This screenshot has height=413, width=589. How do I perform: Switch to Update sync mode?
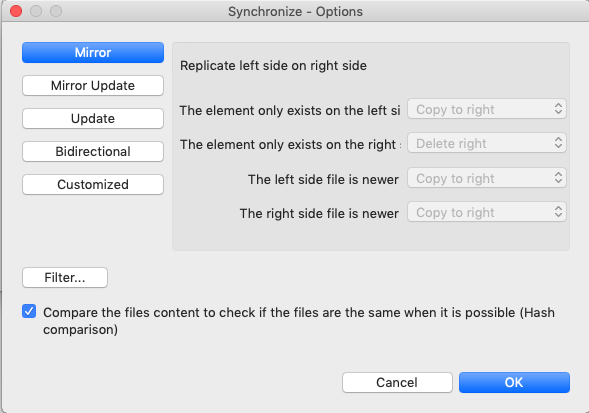click(x=93, y=119)
